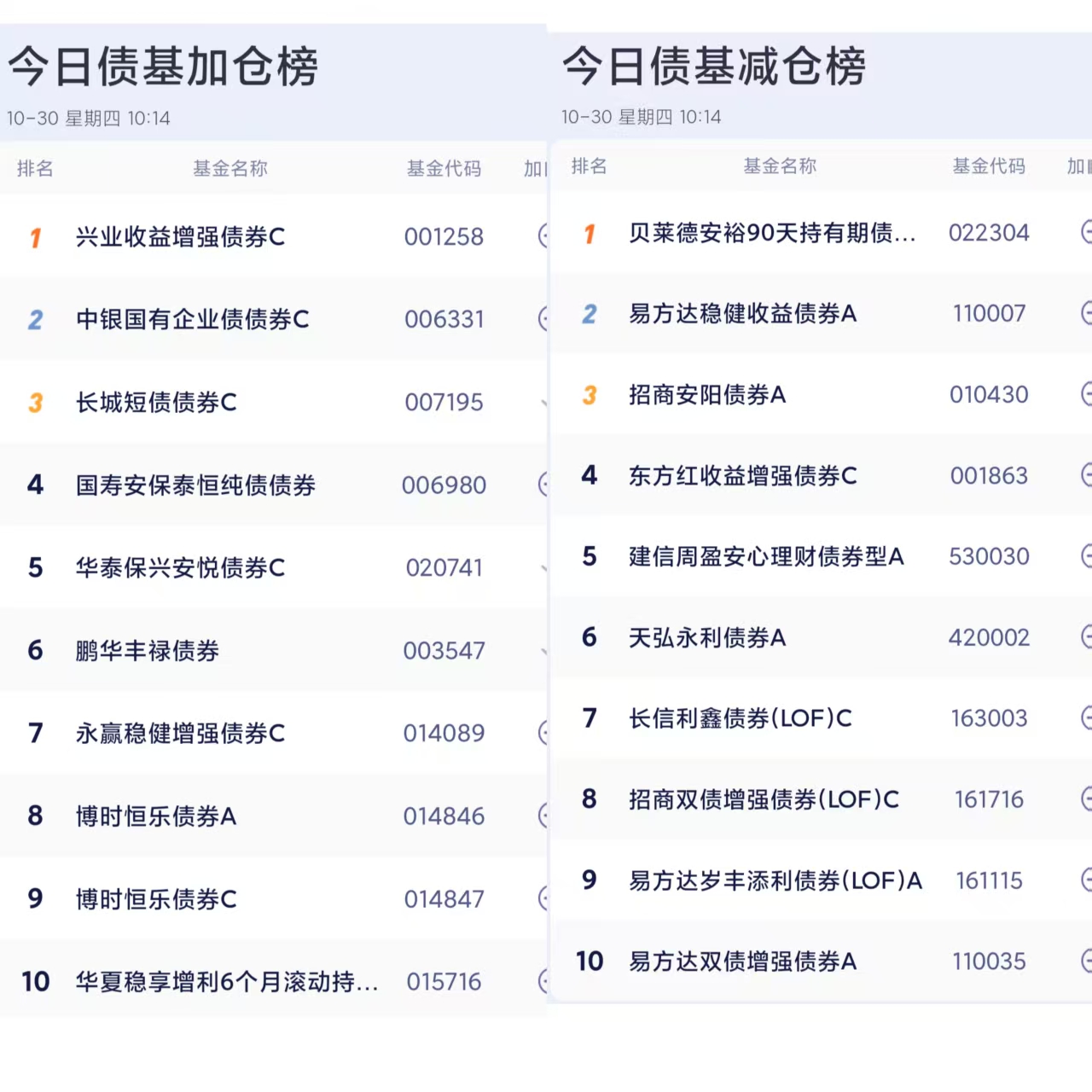Select the 博时恒乐债券C row

273,898
